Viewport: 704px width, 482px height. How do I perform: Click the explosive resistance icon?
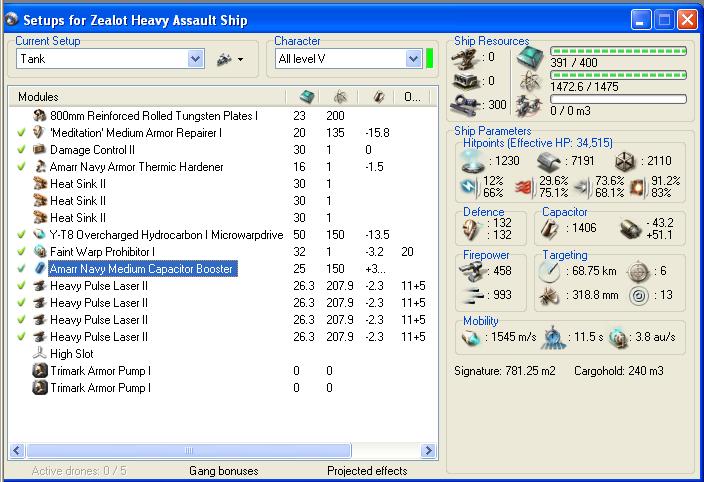tap(638, 187)
